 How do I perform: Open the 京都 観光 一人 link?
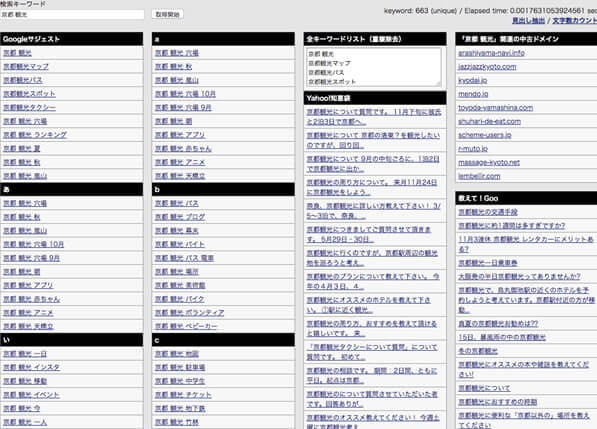[x=25, y=422]
